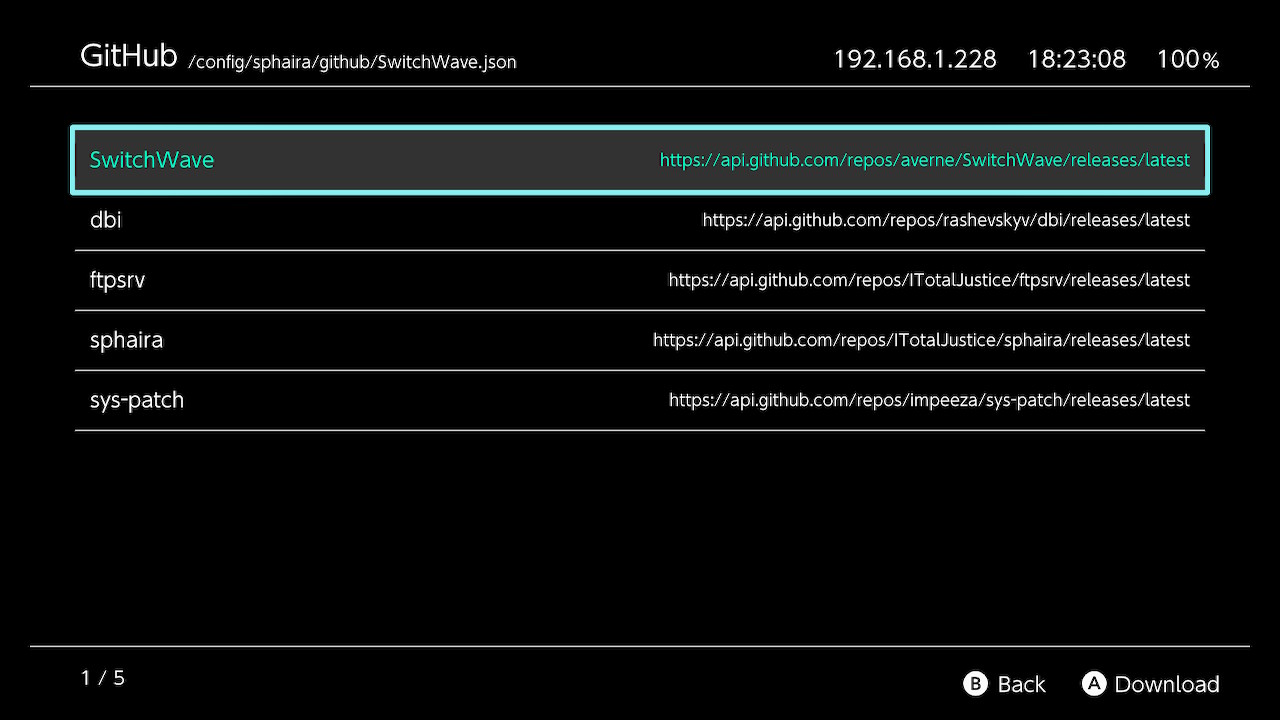Click the ITotalJustice/sphaira releases URL
Viewport: 1280px width, 720px height.
click(921, 340)
